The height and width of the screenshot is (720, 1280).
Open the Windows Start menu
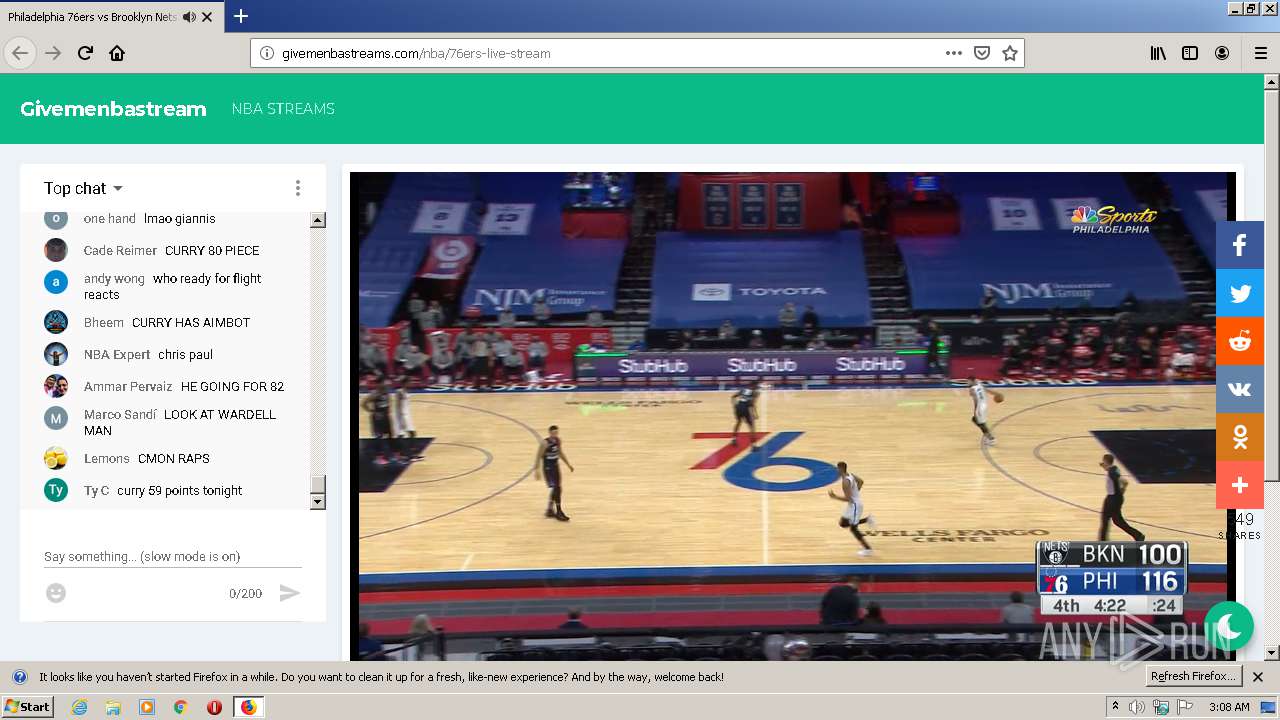tap(27, 707)
